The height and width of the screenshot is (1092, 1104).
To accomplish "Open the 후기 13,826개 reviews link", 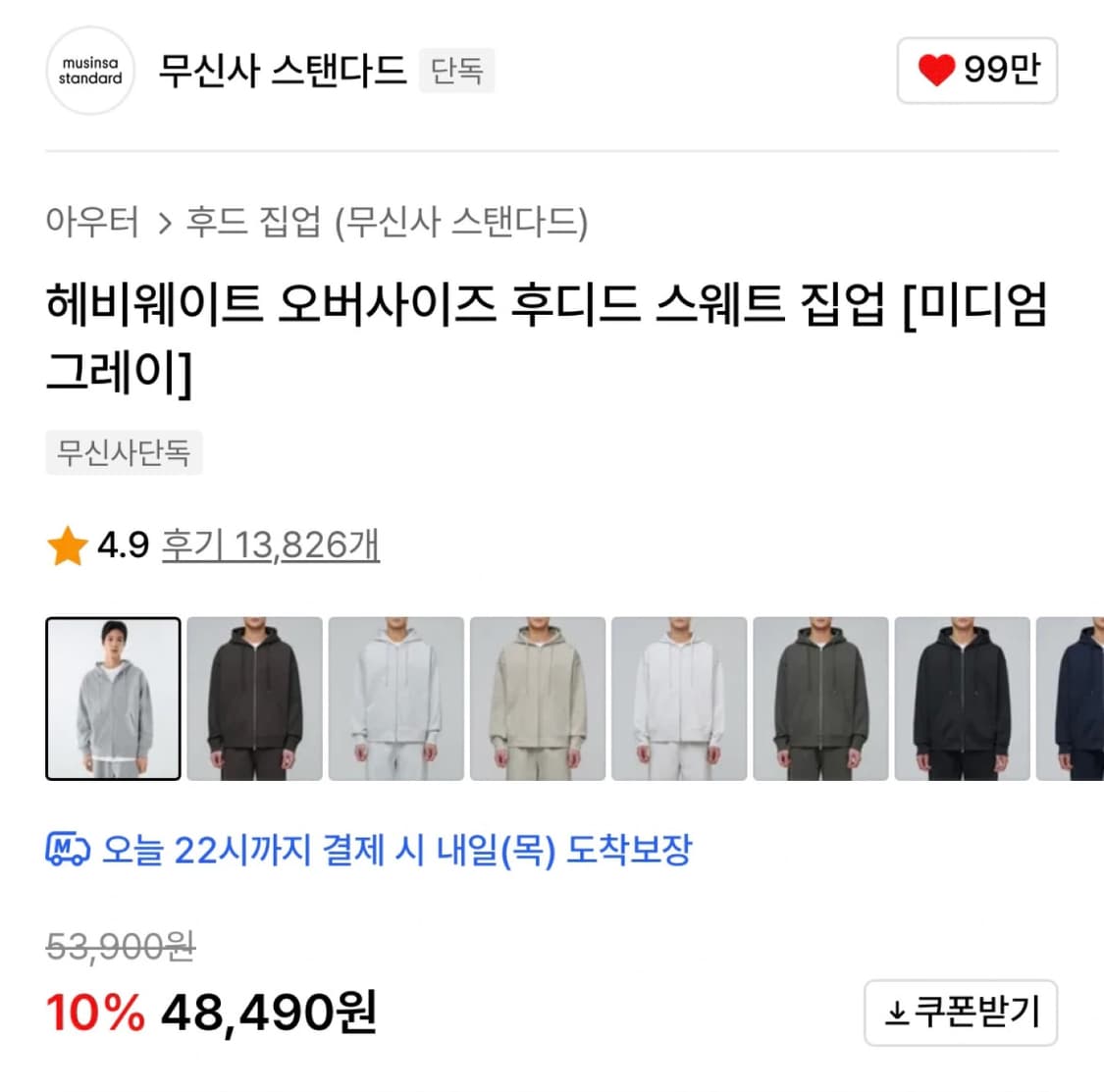I will (x=269, y=546).
